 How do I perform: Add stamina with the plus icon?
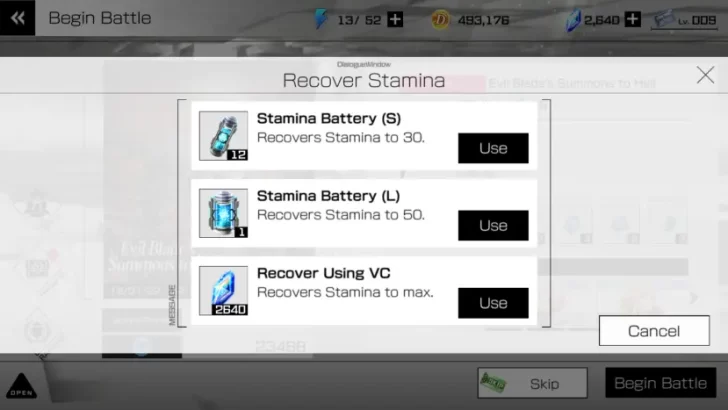click(x=395, y=20)
